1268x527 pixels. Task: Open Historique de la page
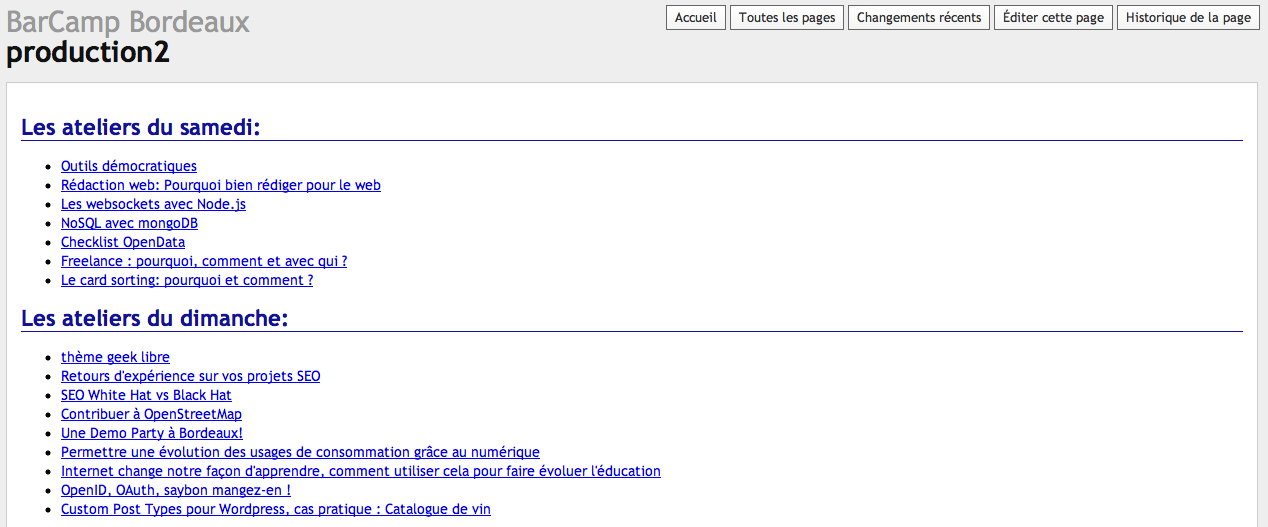coord(1188,18)
